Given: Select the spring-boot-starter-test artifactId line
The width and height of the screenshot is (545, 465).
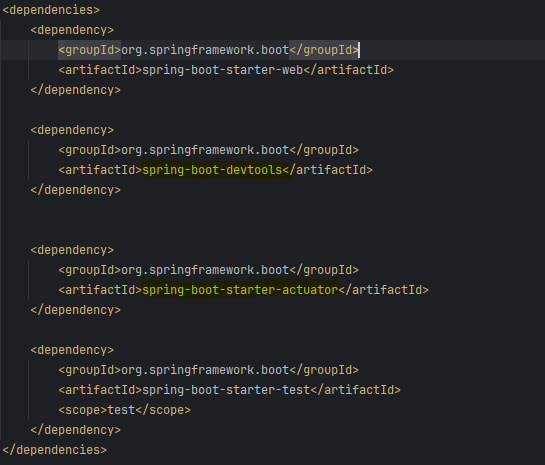Looking at the screenshot, I should coord(229,390).
